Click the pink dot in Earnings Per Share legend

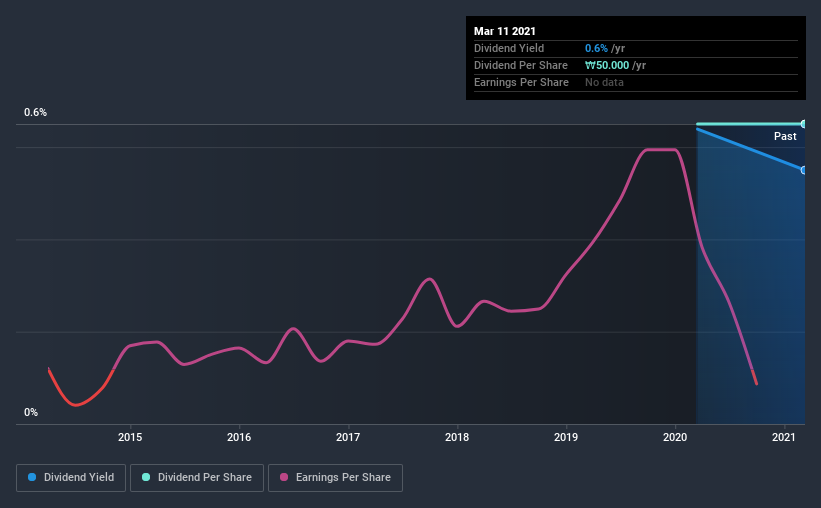281,478
